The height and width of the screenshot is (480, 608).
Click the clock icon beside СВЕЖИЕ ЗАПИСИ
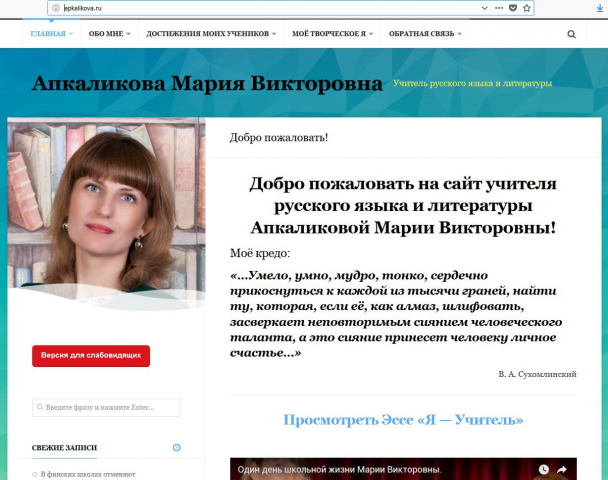coord(176,447)
